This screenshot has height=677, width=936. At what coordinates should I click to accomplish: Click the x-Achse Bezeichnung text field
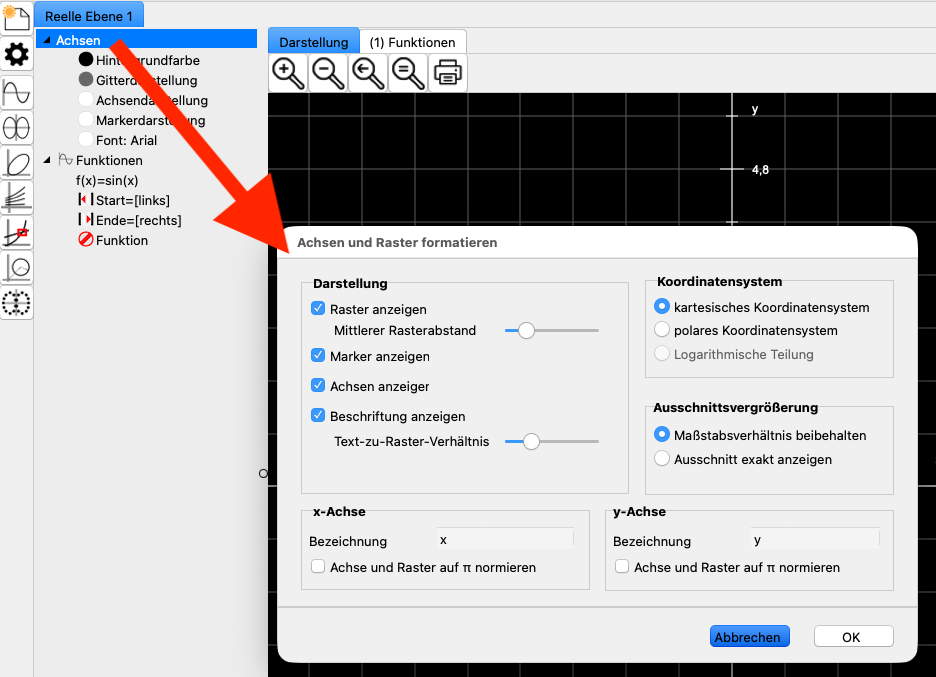[505, 540]
